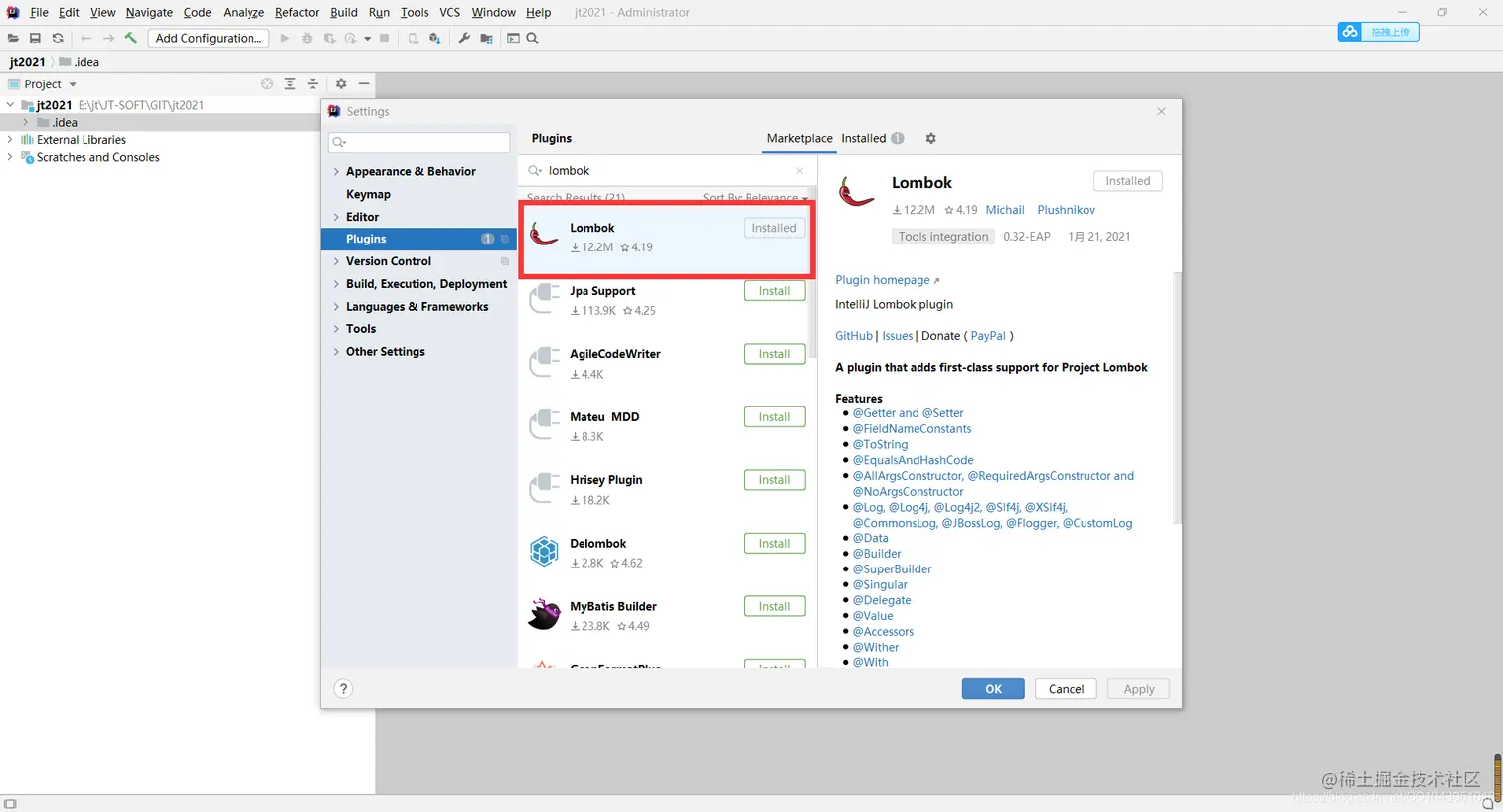
Task: Click the plugins gear icon next to Installed
Action: (930, 138)
